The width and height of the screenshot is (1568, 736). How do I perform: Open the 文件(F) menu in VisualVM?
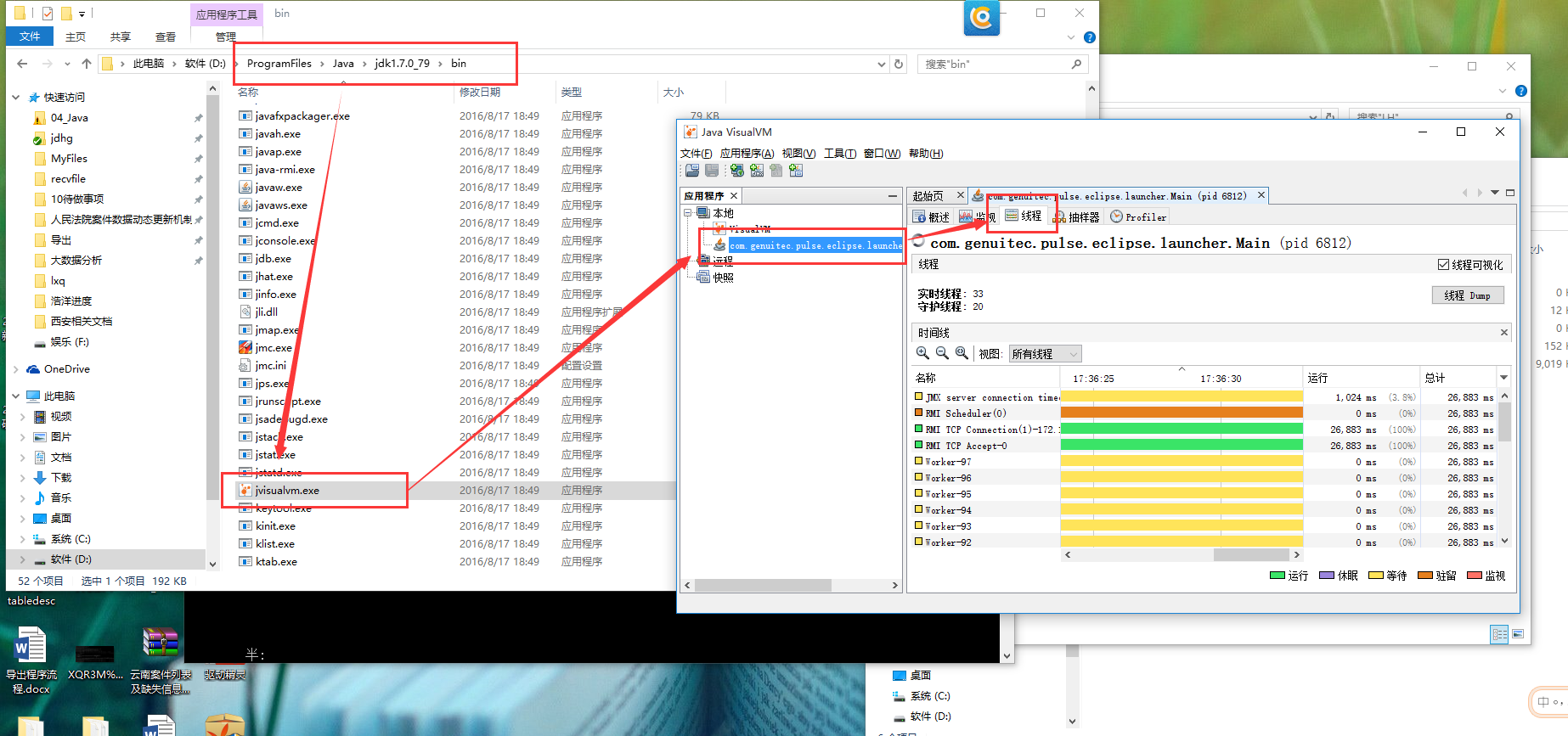[696, 154]
